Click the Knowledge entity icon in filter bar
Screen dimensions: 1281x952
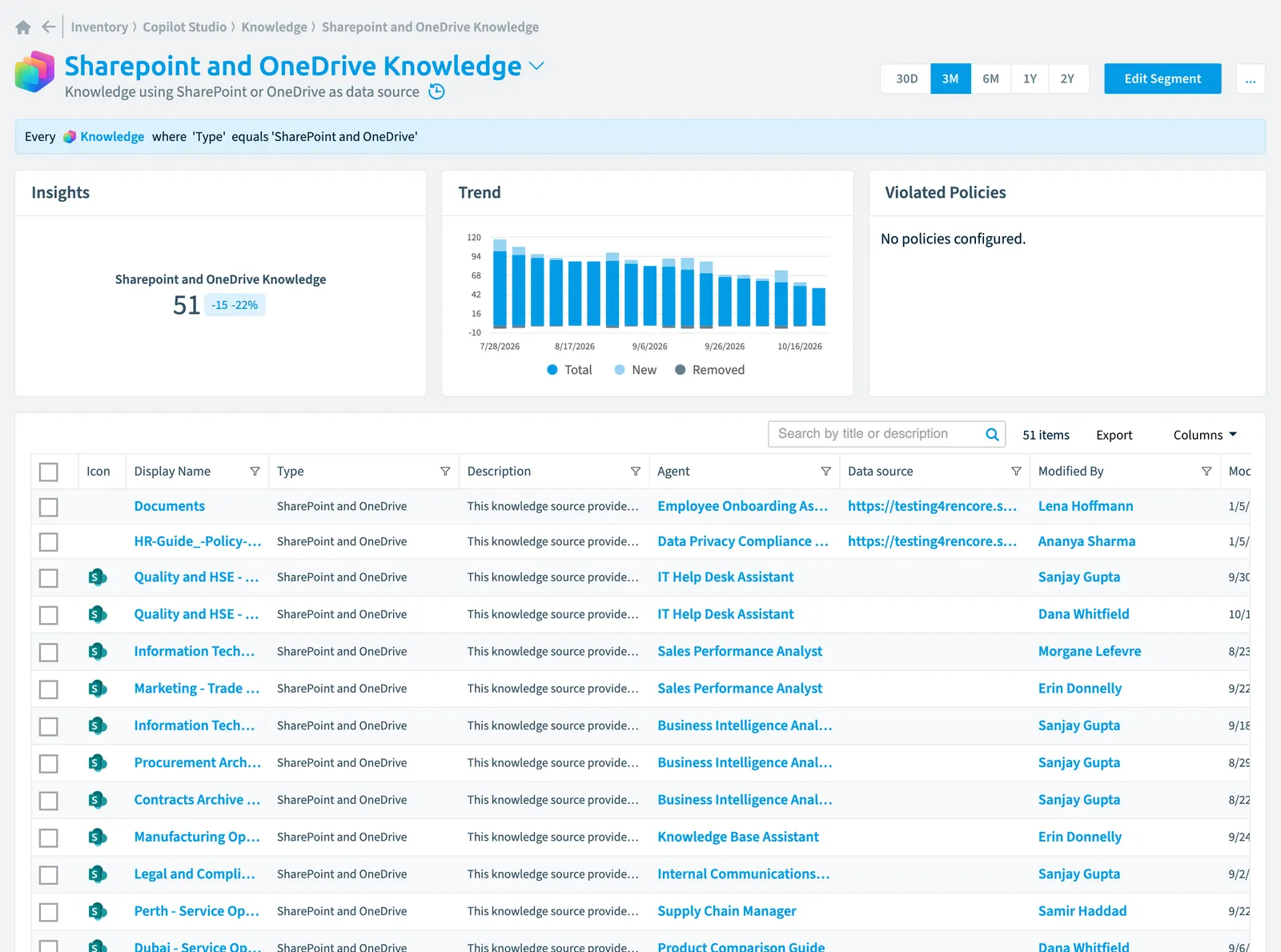(x=70, y=137)
